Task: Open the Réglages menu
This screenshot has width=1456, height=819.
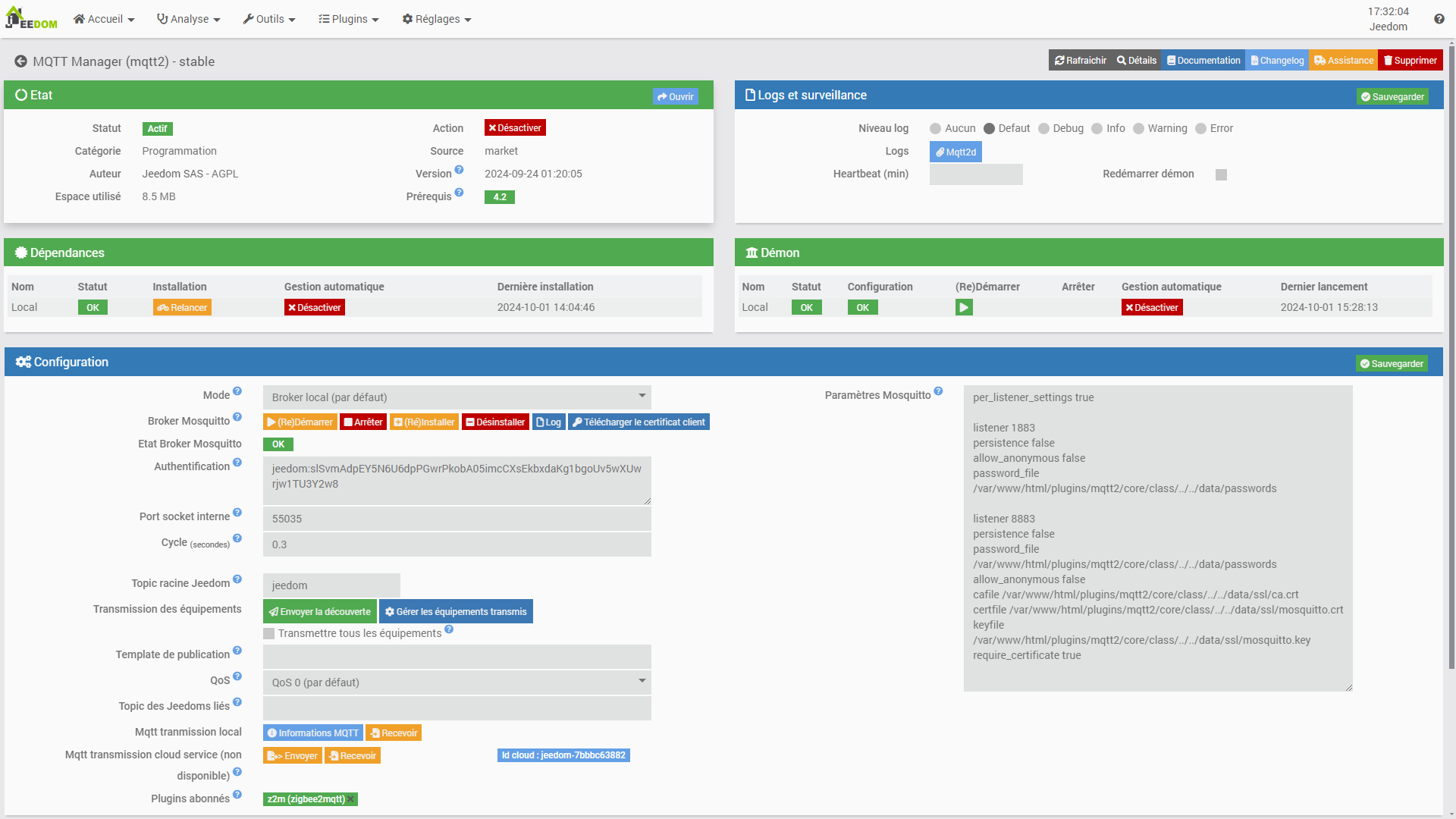Action: coord(437,19)
